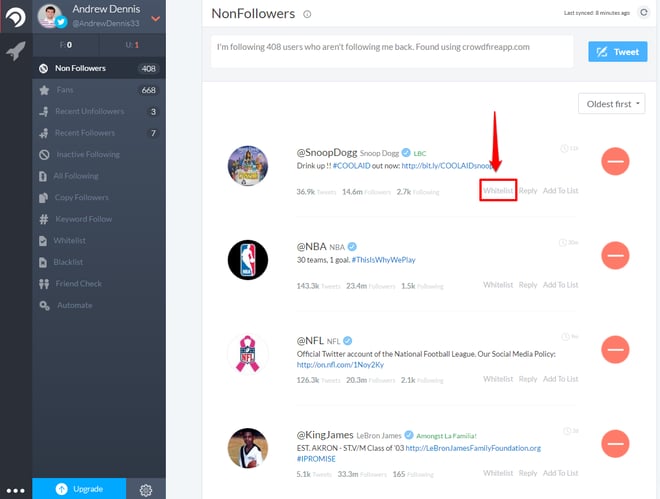The image size is (660, 499).
Task: Open settings gear at sidebar bottom
Action: (x=146, y=489)
